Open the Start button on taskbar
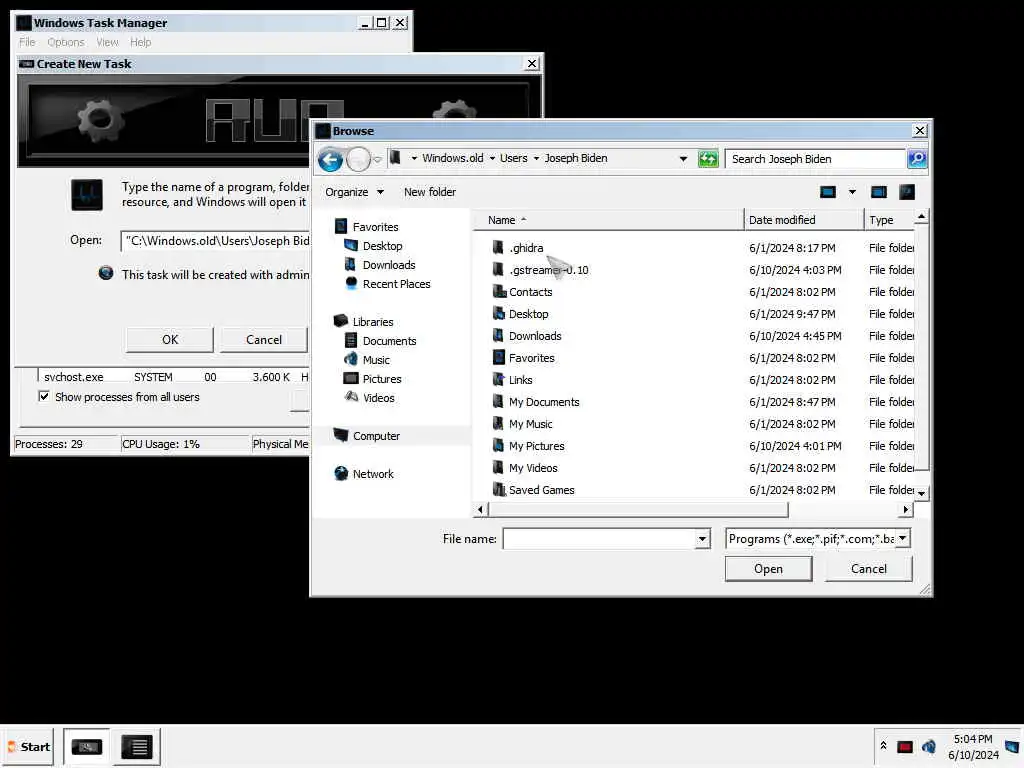 click(x=29, y=746)
